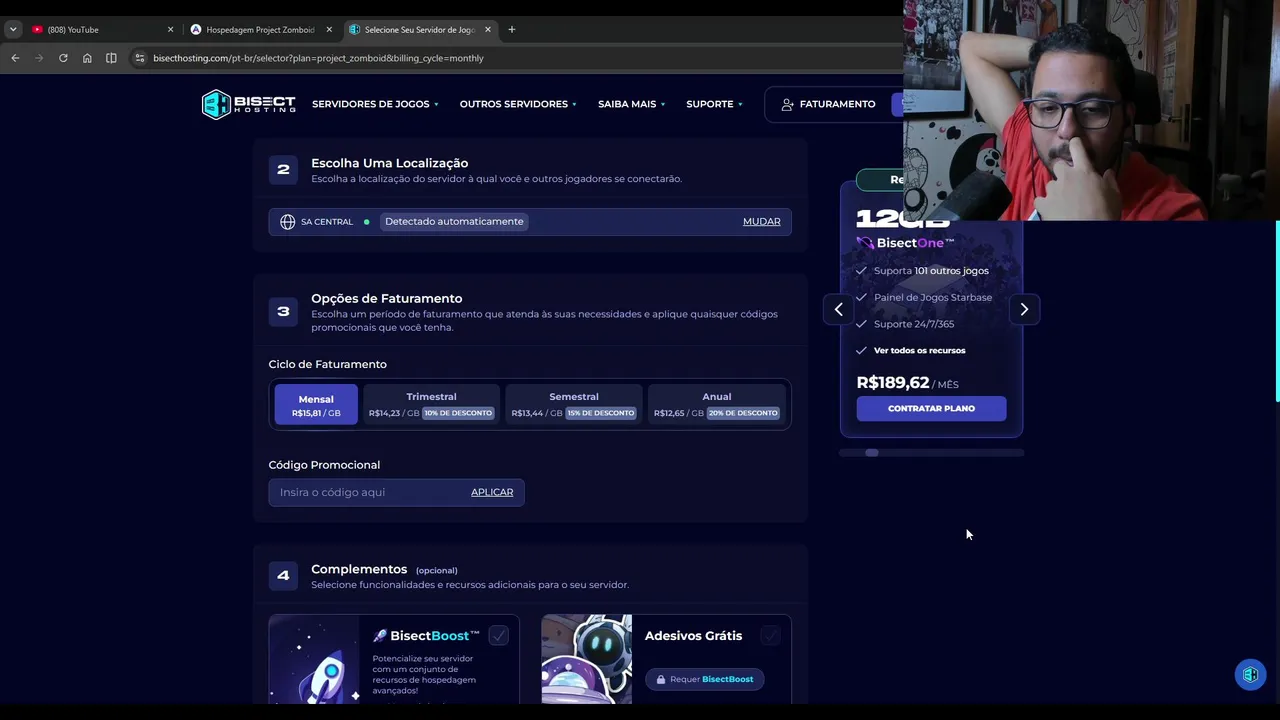Screen dimensions: 1280x720
Task: Click the R$189,62 price text
Action: coord(893,383)
